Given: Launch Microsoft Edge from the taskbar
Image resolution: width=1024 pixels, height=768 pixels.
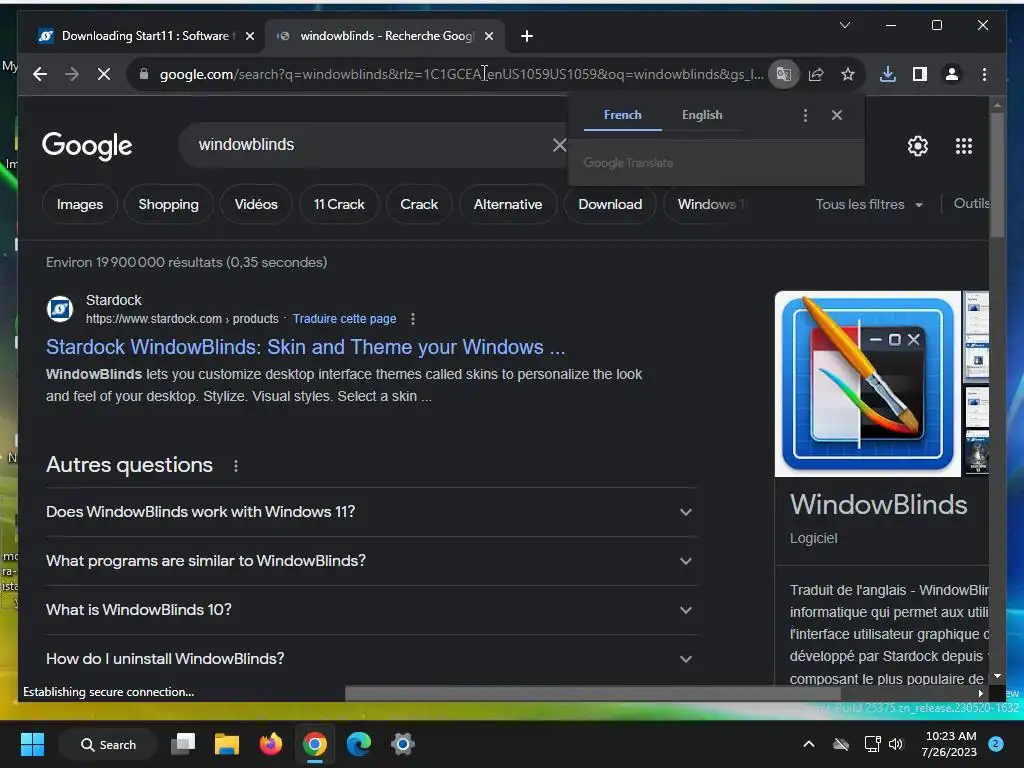Looking at the screenshot, I should click(x=359, y=744).
